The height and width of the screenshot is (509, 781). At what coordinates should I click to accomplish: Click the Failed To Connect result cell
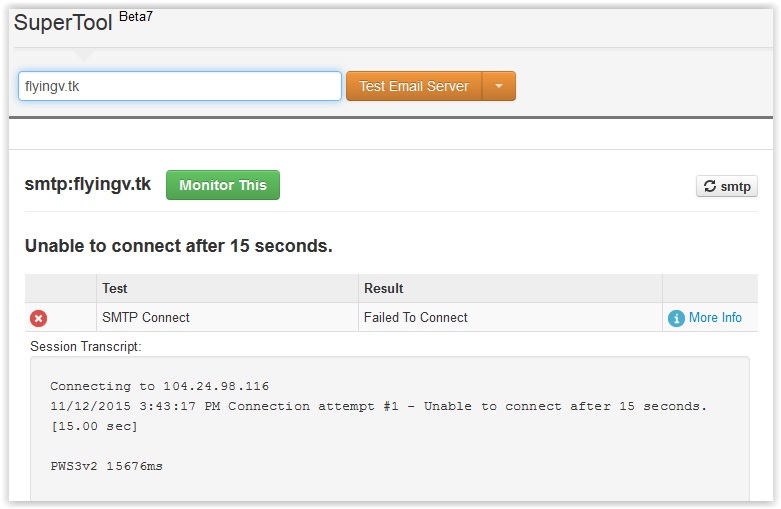click(416, 317)
